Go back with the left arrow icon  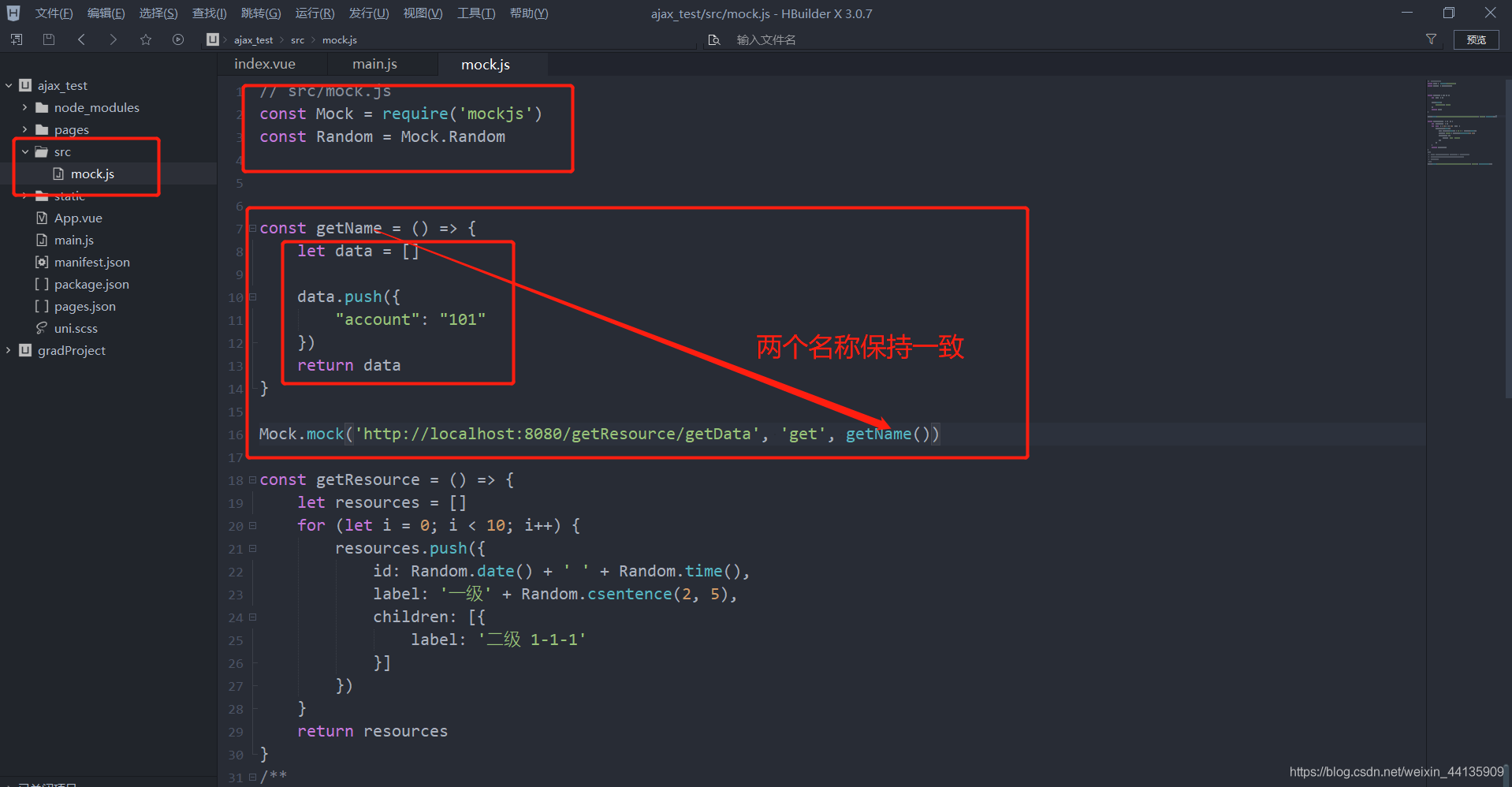[x=81, y=39]
